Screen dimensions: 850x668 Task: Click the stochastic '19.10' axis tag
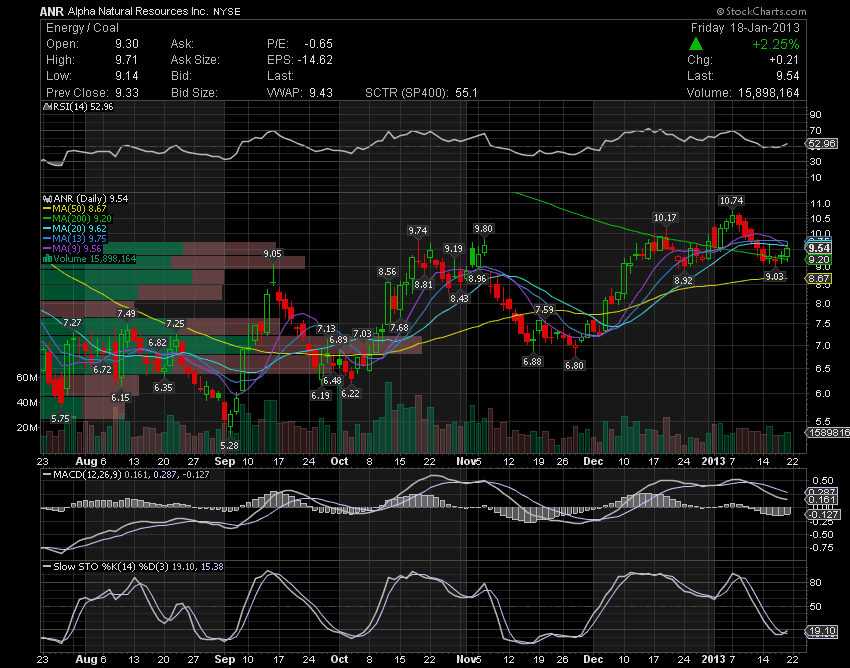point(822,631)
